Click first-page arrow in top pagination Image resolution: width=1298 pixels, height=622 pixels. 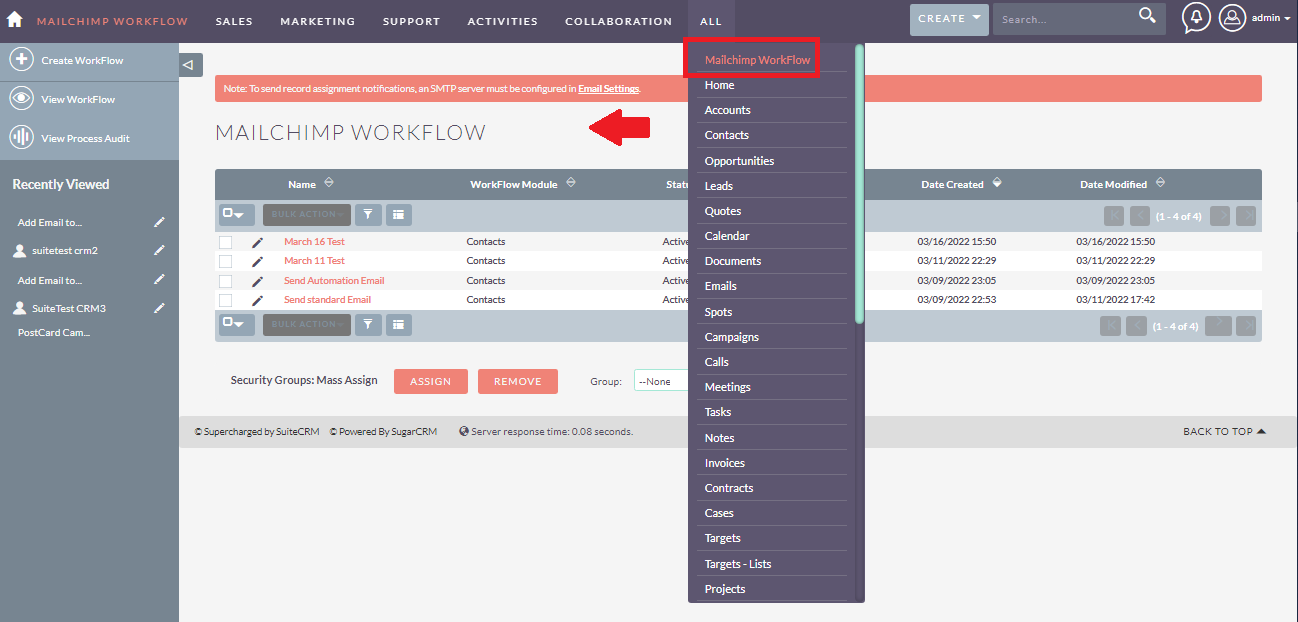point(1114,215)
